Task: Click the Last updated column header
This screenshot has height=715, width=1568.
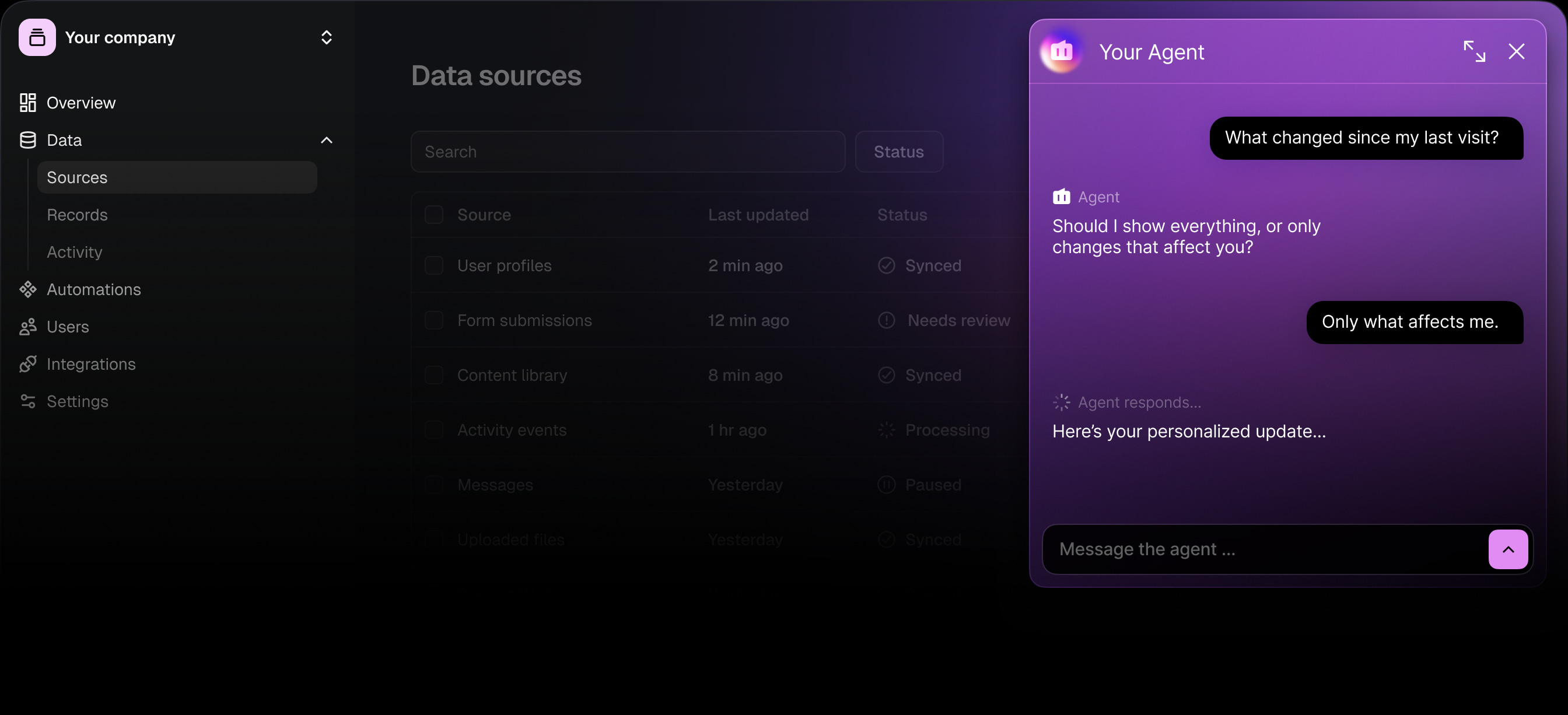Action: pos(758,215)
